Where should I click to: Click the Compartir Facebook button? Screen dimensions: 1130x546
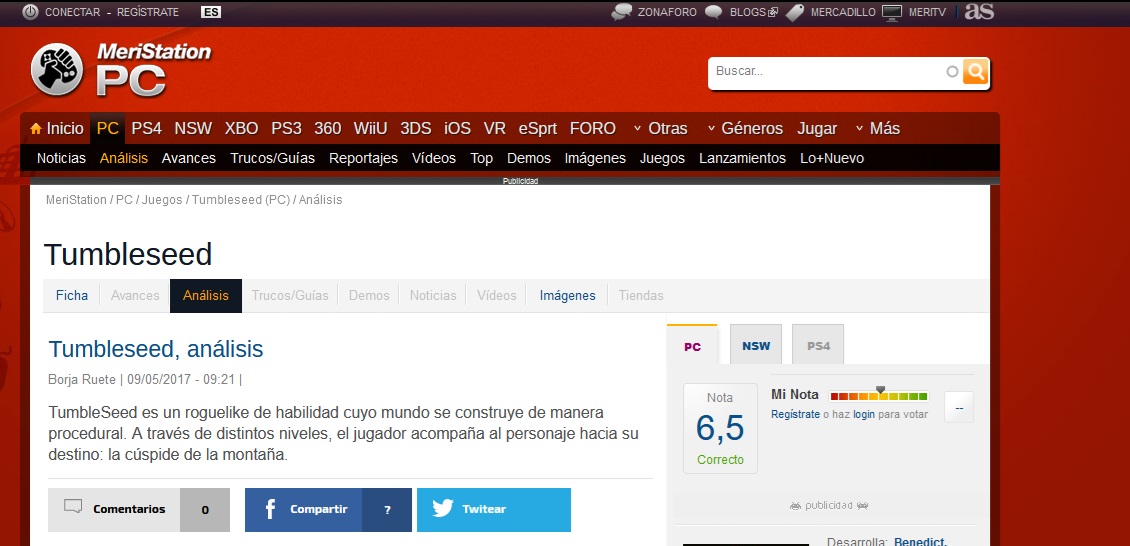(328, 509)
